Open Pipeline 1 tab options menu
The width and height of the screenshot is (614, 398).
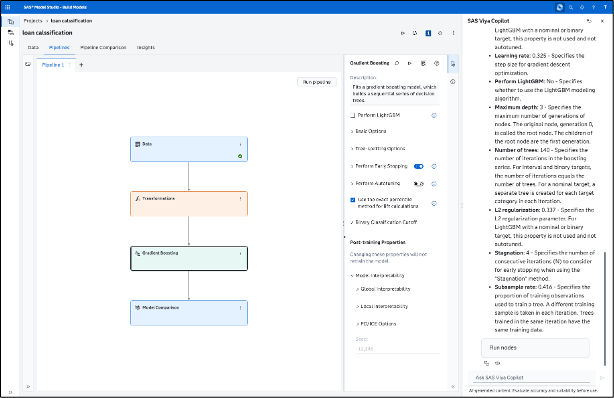point(70,65)
